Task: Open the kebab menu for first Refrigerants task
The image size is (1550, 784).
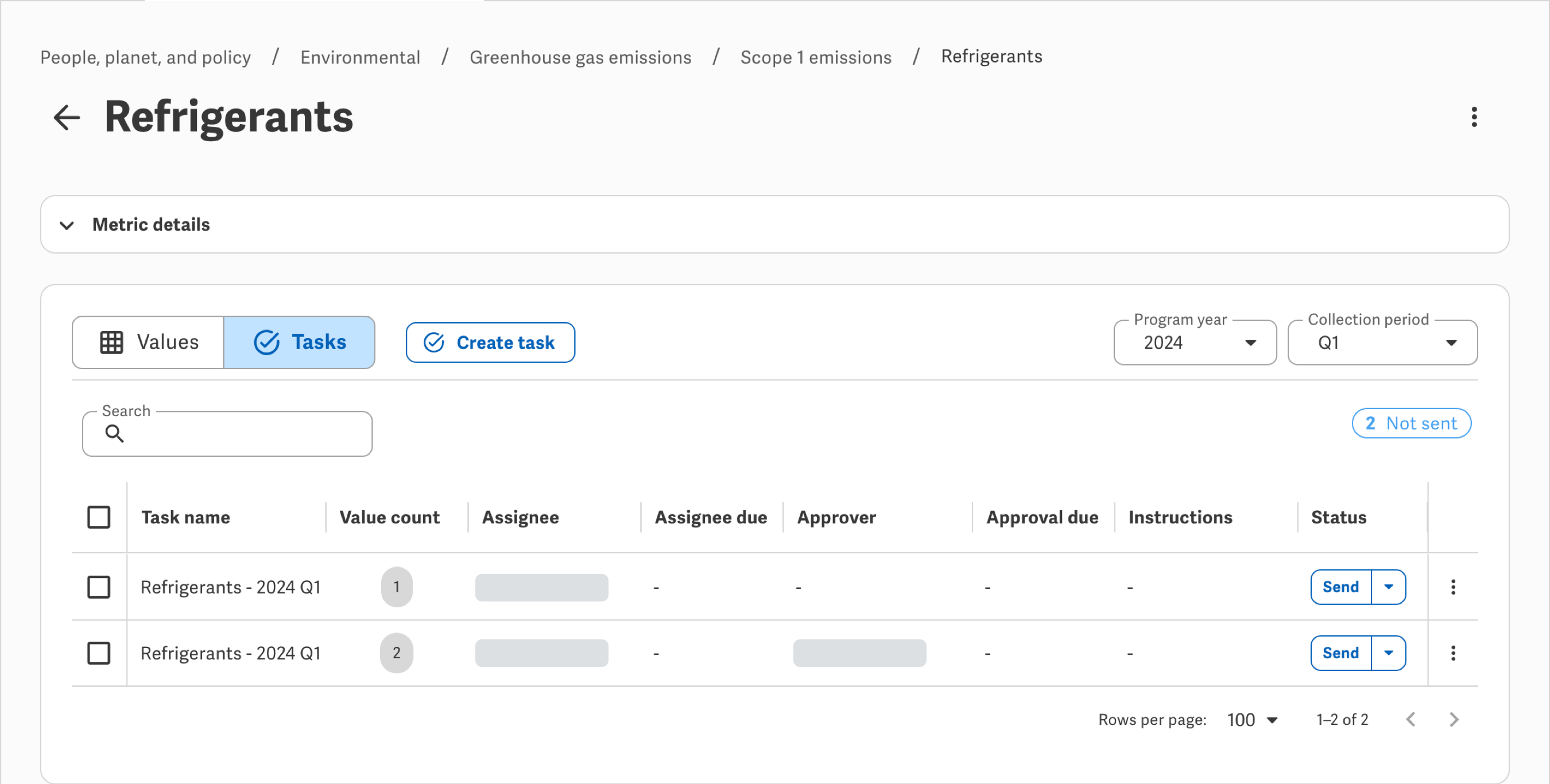Action: coord(1453,587)
